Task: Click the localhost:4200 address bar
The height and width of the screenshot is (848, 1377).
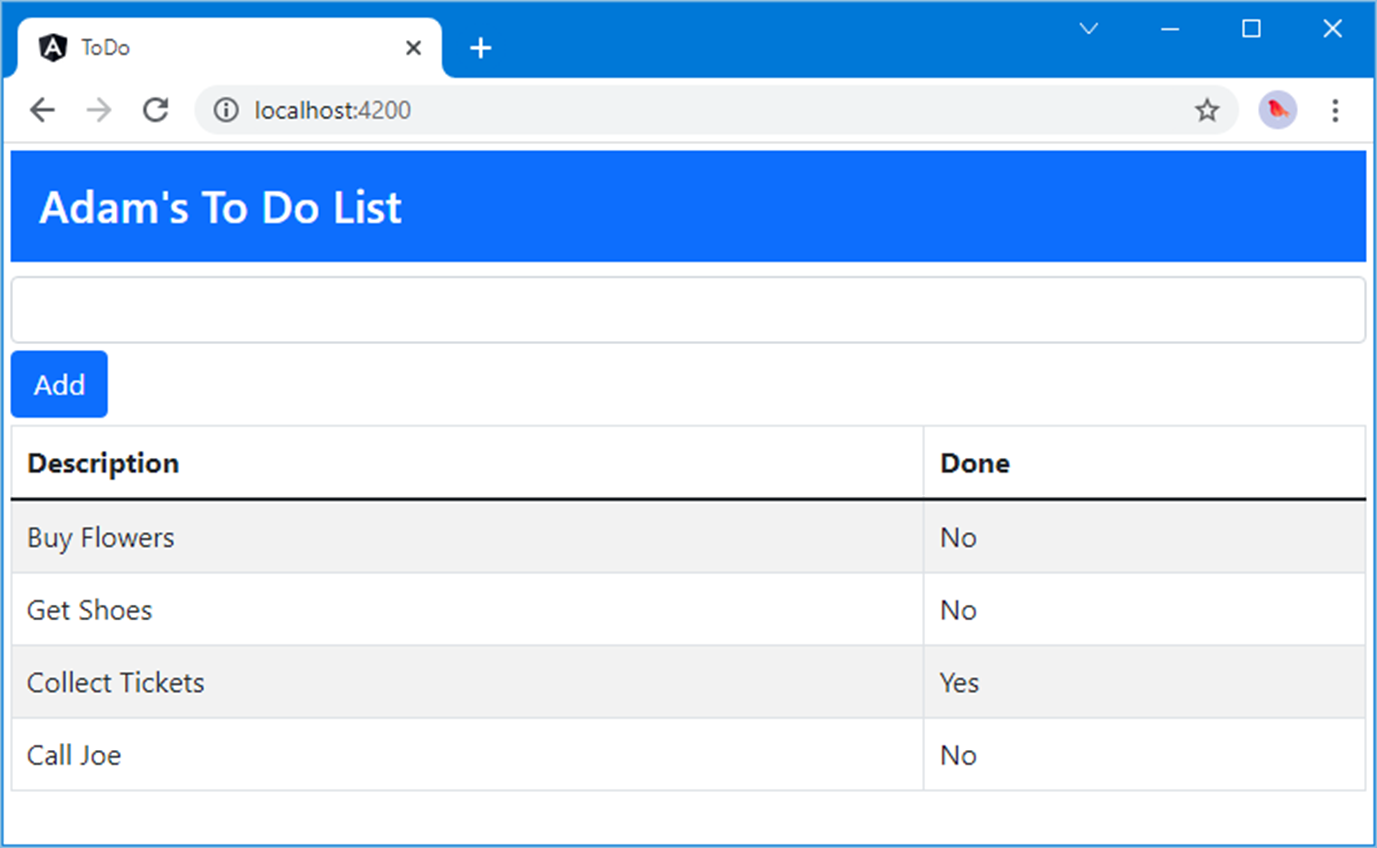Action: click(700, 110)
